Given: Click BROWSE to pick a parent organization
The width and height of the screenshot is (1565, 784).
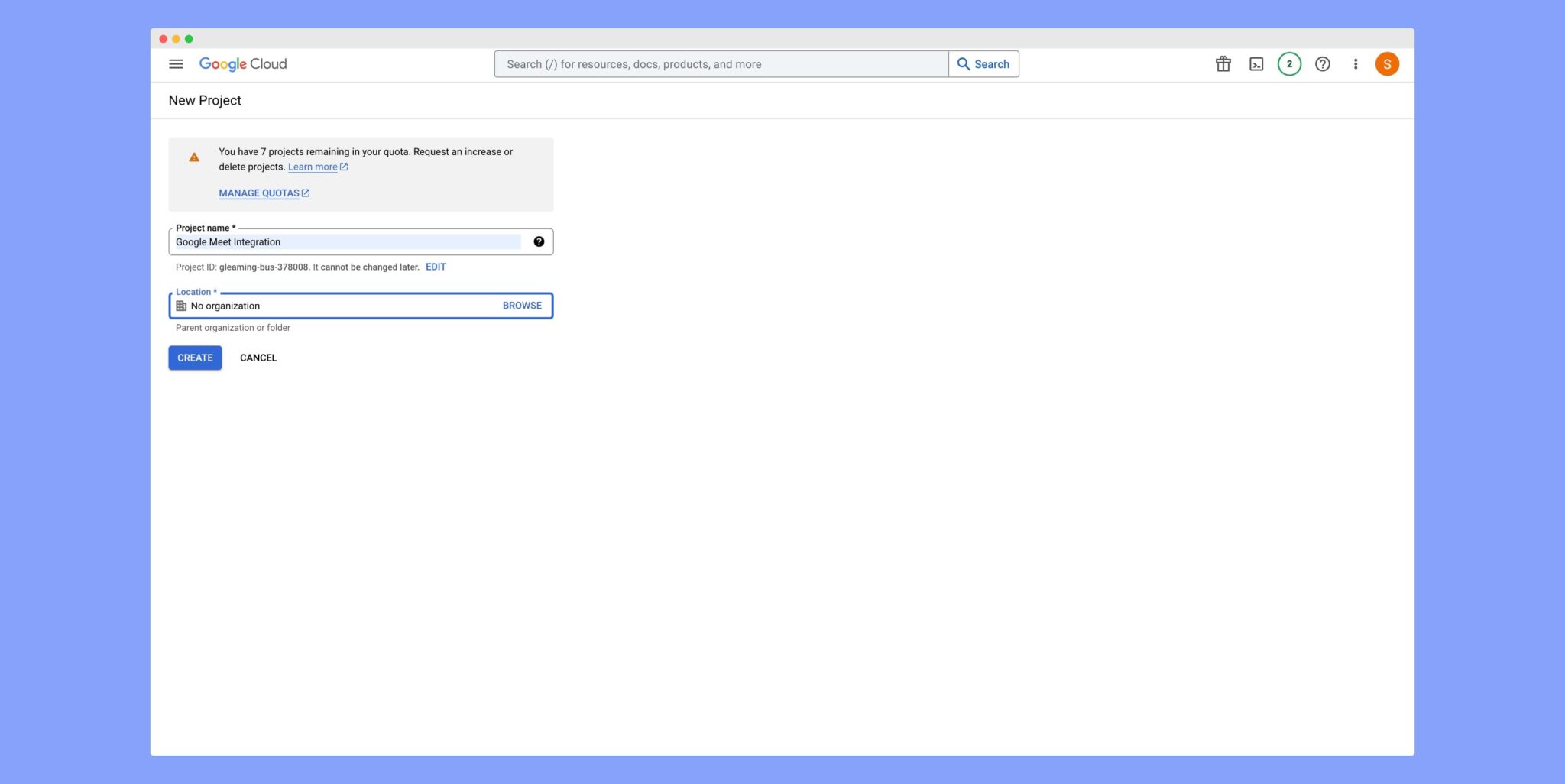Looking at the screenshot, I should 521,305.
